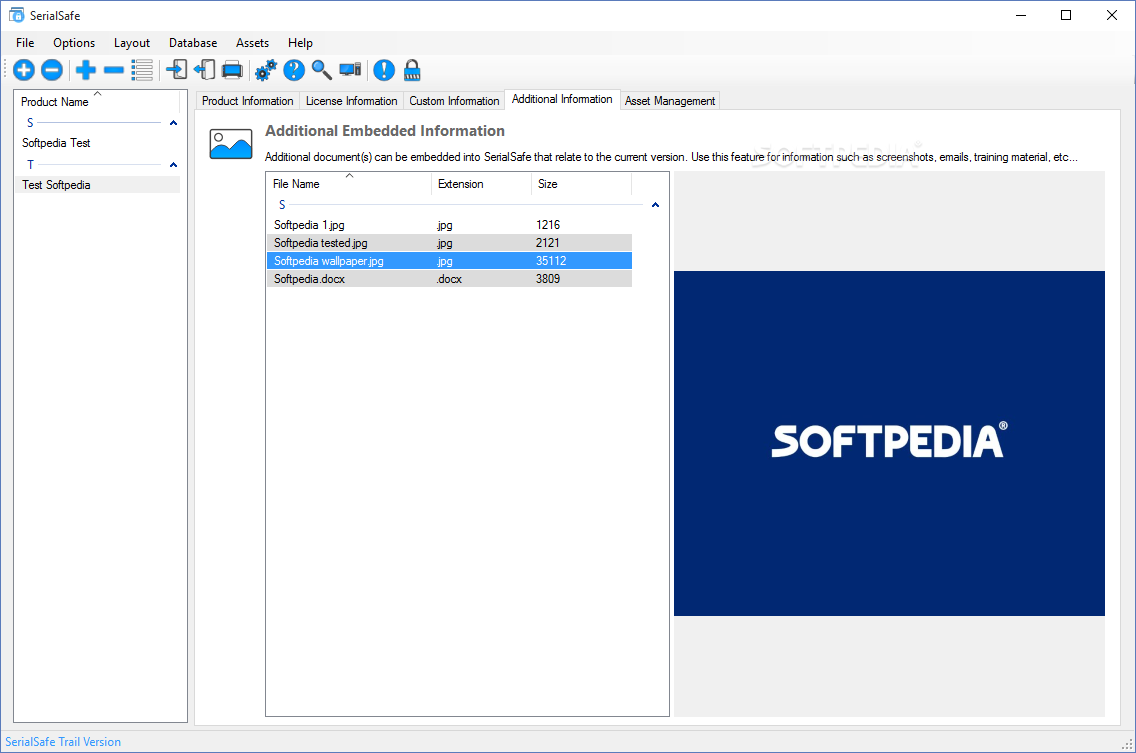Click the printer toolbar icon
The width and height of the screenshot is (1136, 753).
(232, 70)
